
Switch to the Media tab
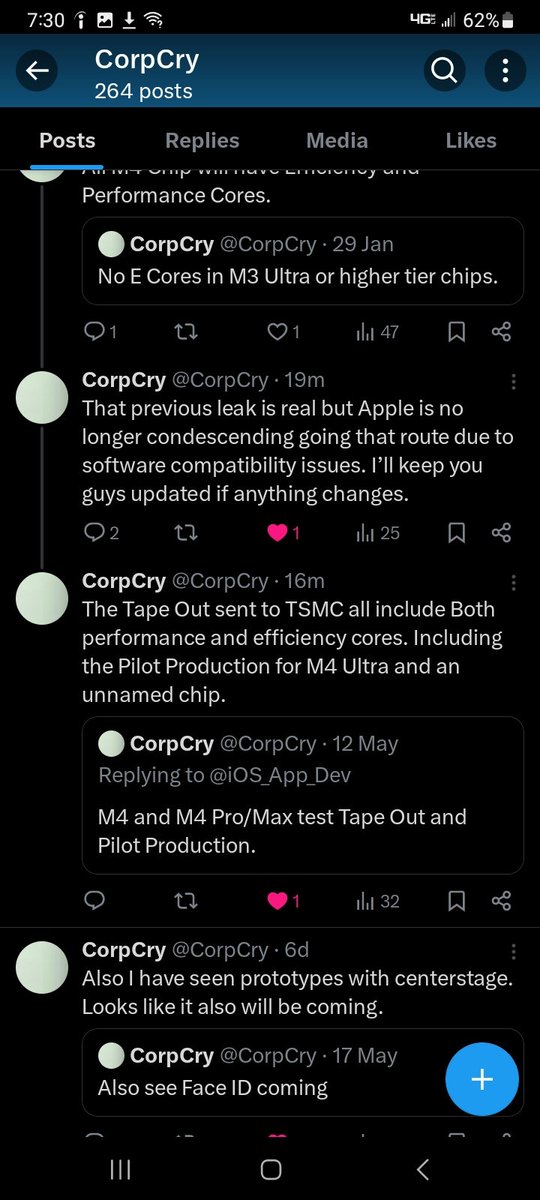click(x=337, y=141)
